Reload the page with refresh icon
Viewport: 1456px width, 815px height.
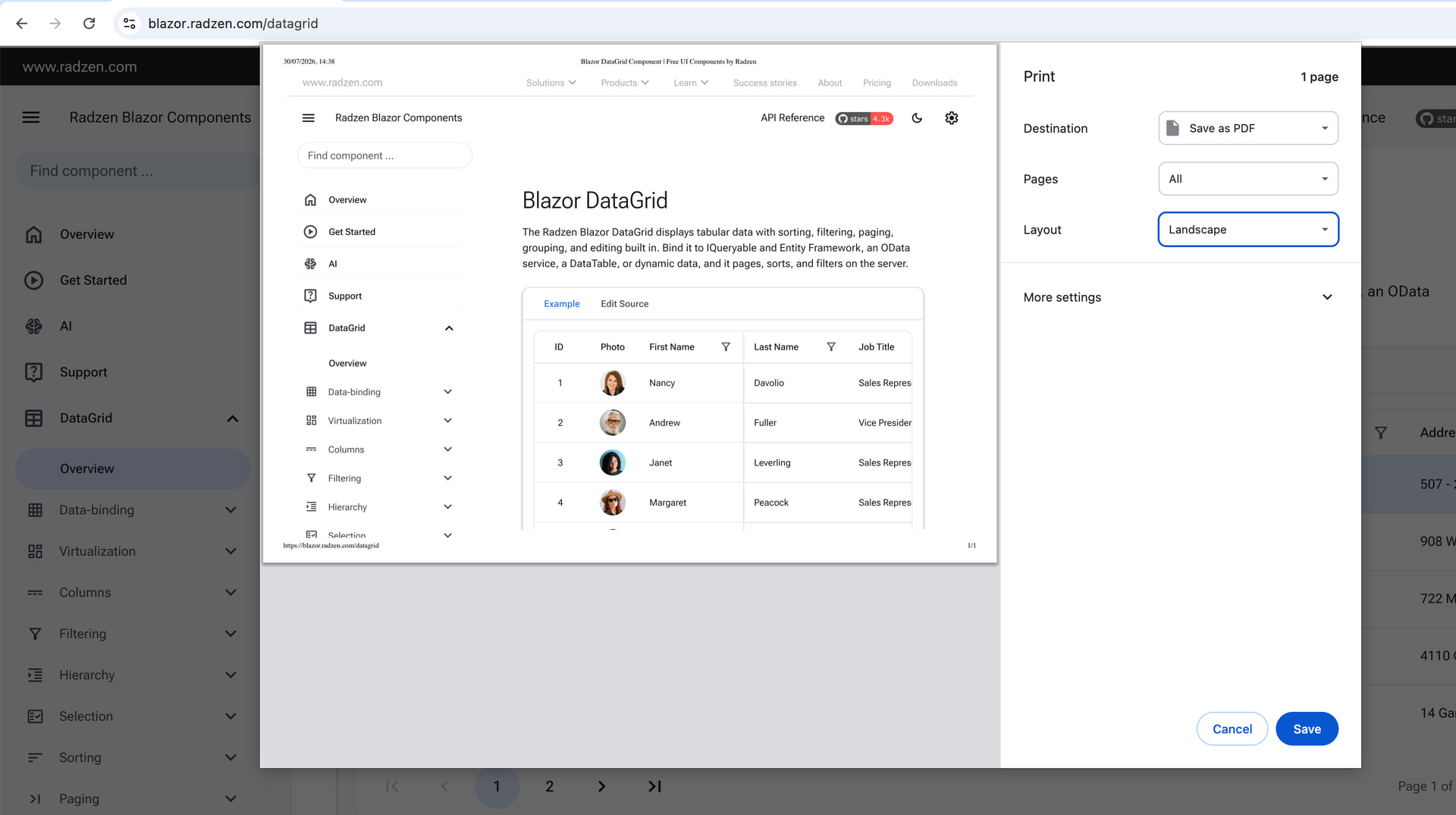(x=89, y=24)
